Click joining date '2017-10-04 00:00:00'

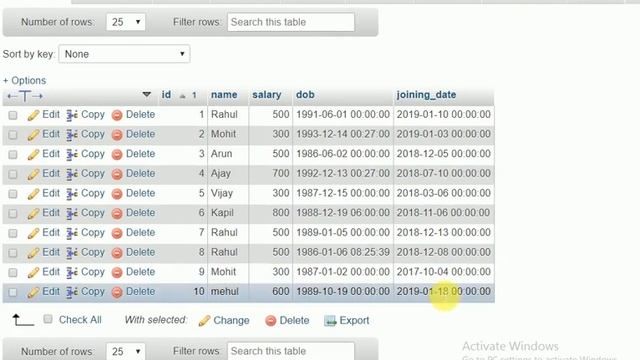point(444,272)
